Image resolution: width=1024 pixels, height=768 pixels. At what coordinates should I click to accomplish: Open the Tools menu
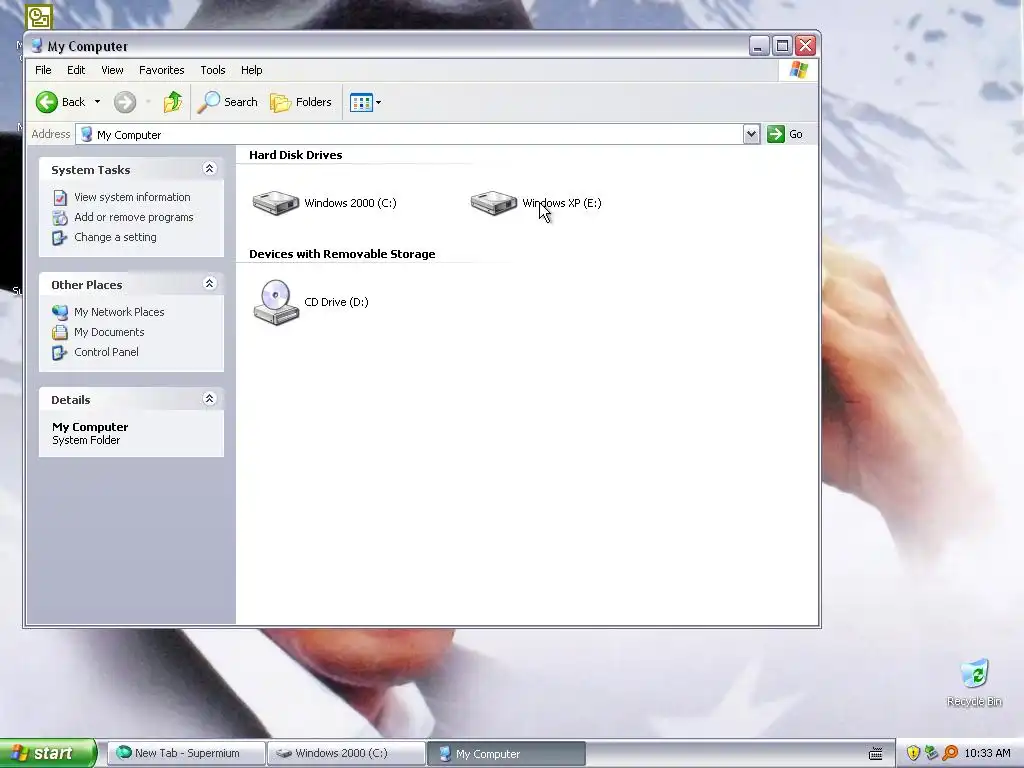213,70
